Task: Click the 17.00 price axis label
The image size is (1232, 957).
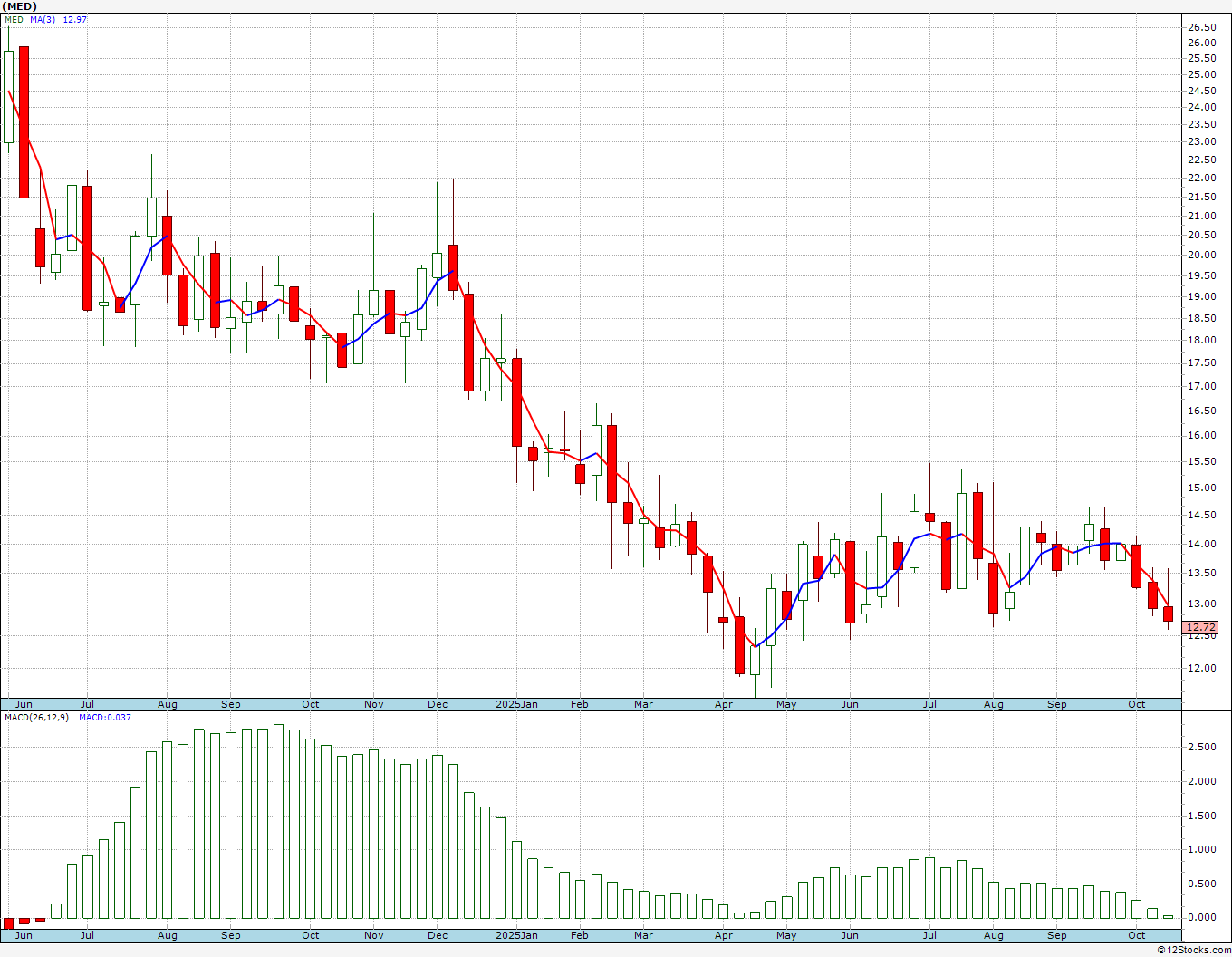Action: (x=1202, y=386)
